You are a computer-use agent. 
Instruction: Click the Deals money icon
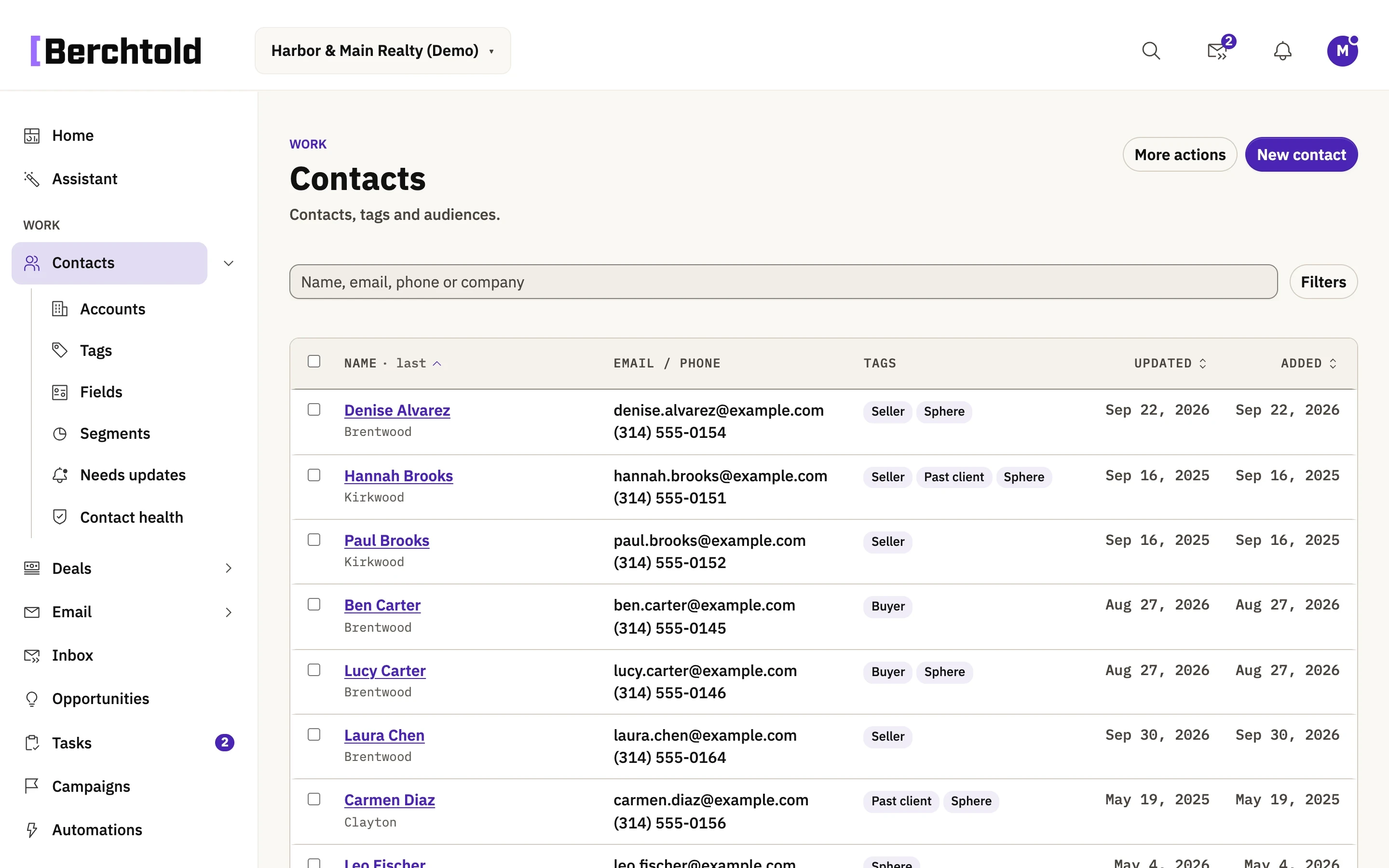tap(32, 569)
